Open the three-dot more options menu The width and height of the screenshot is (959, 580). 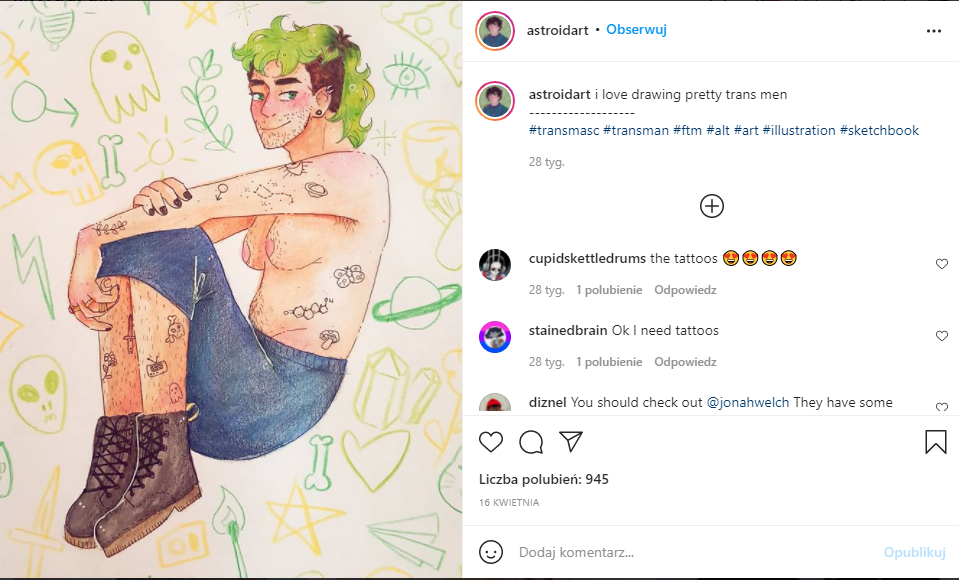click(x=933, y=31)
